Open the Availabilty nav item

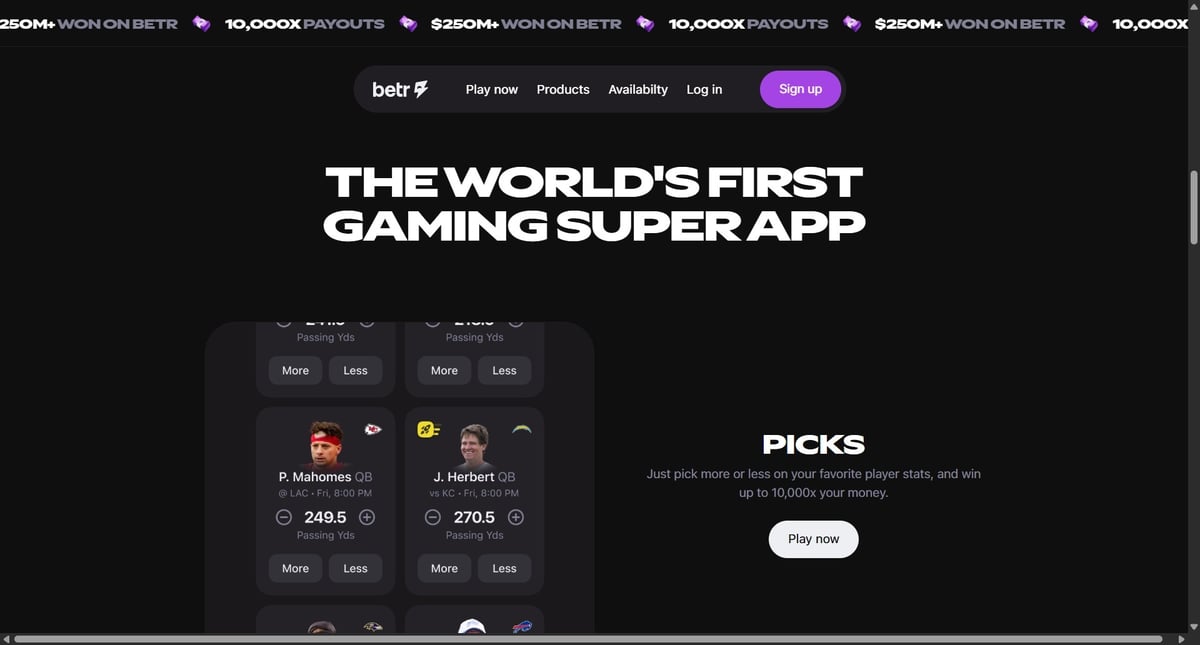pyautogui.click(x=638, y=89)
